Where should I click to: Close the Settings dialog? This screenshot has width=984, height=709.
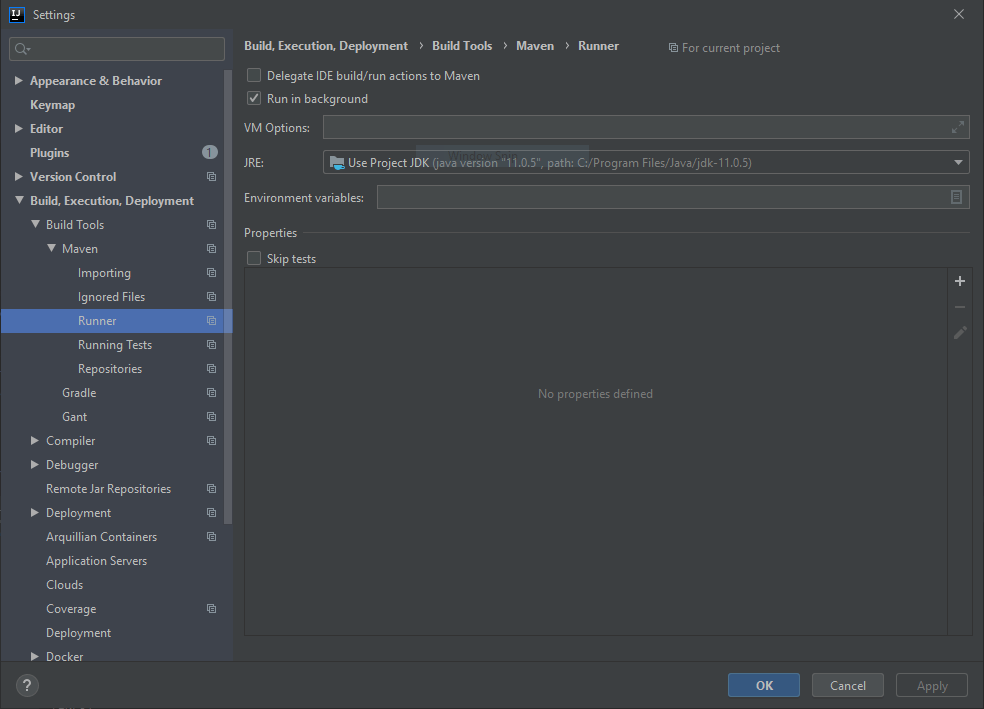[x=958, y=14]
